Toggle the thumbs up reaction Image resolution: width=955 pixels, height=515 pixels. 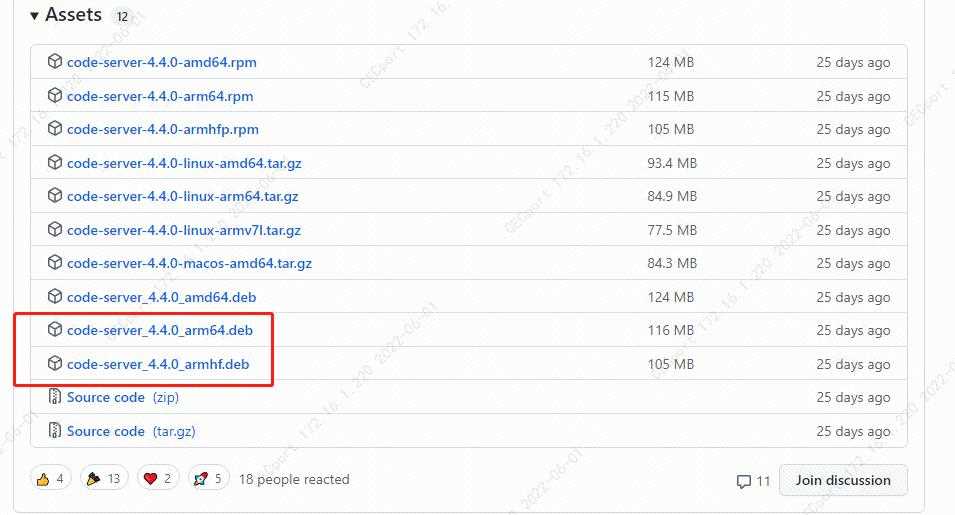coord(51,479)
